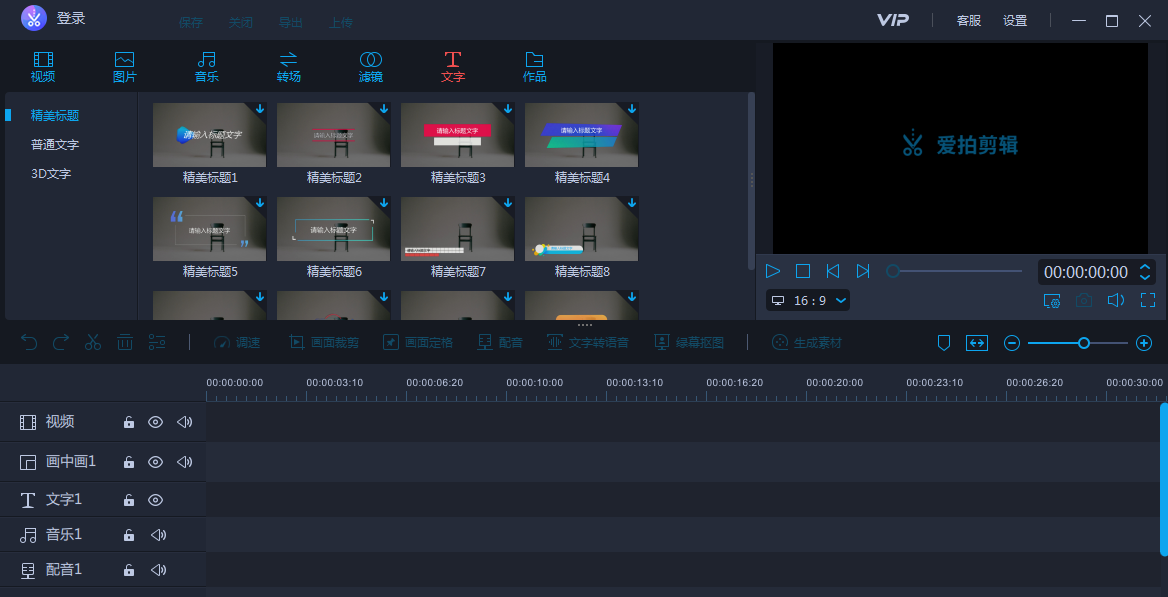Click the snapshot camera icon under the preview
The width and height of the screenshot is (1168, 597).
1083,300
